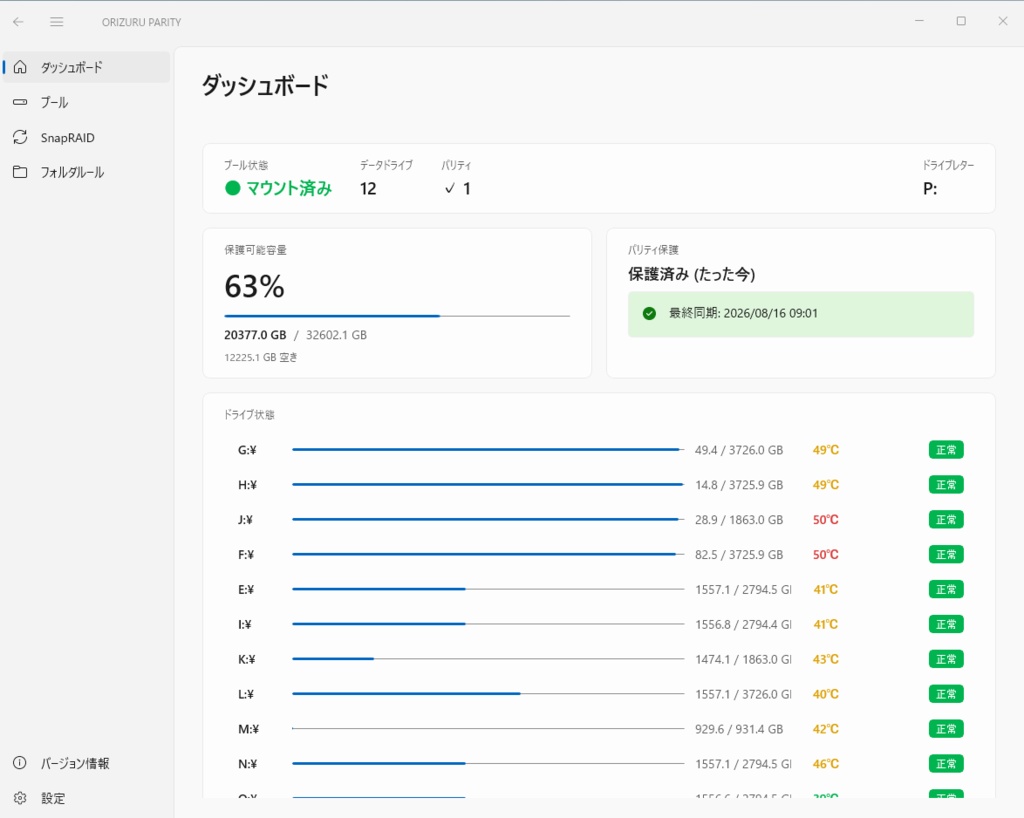1024x818 pixels.
Task: Click 929.6 / 931.4 GB value
Action: coord(739,729)
